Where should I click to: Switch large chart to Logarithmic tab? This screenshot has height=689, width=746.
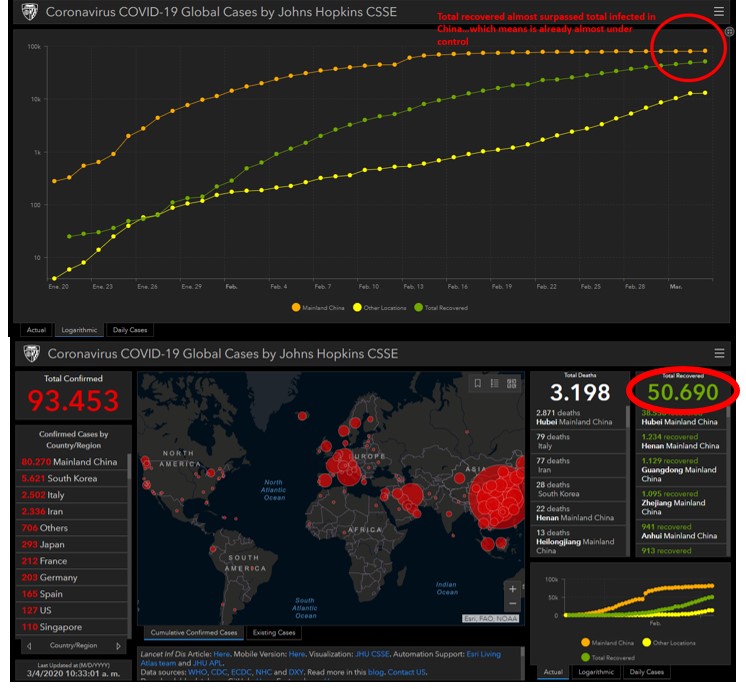(x=79, y=330)
